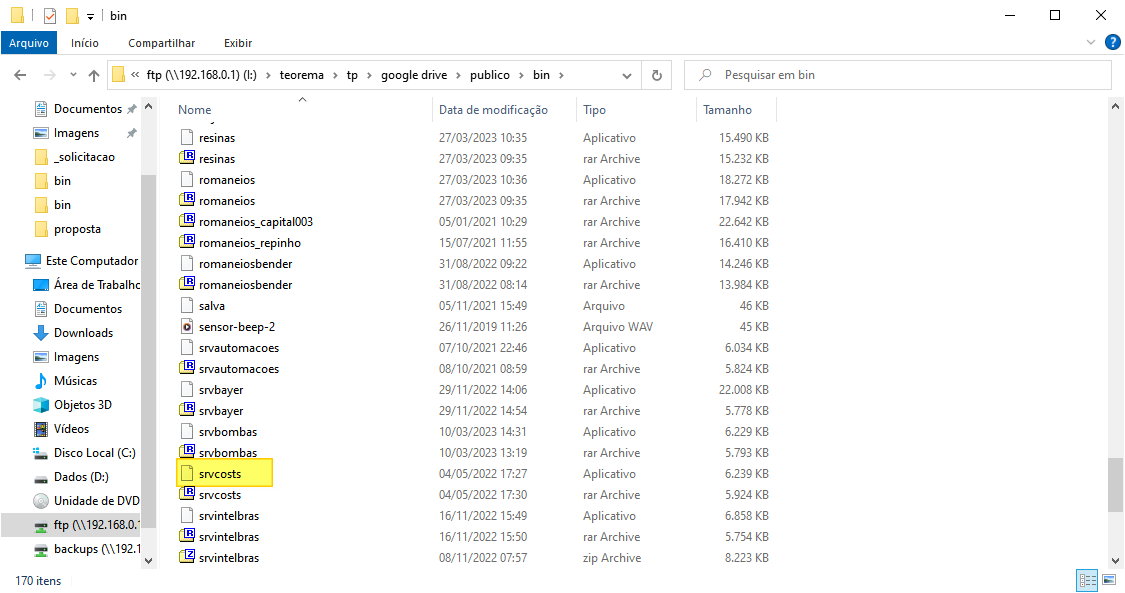Click the navigation pane scroll down arrow
Screen dimensions: 1125x593
click(x=149, y=561)
